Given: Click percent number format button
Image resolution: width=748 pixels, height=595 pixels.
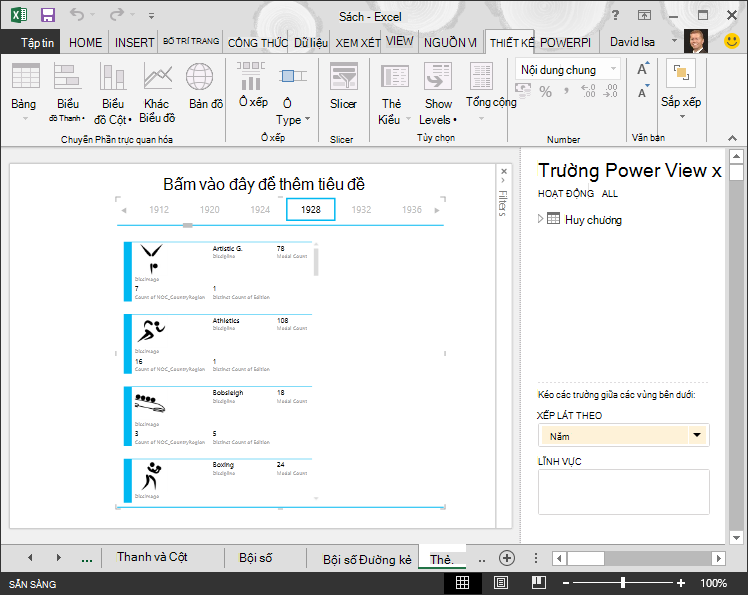Looking at the screenshot, I should pos(545,91).
